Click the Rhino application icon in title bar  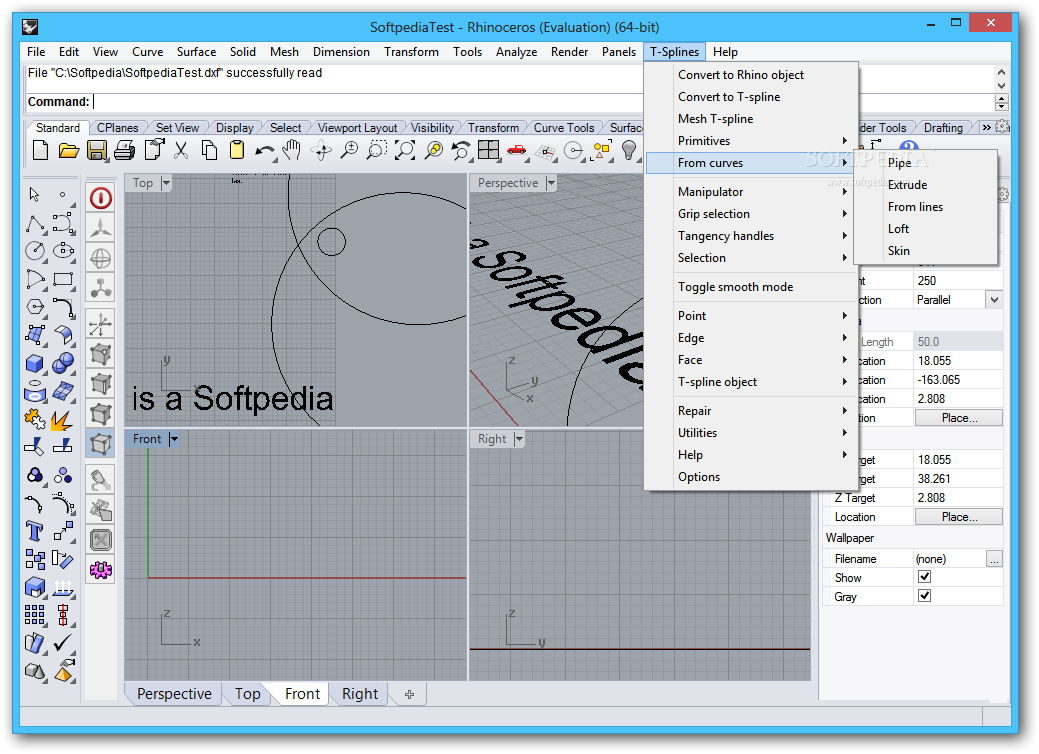[30, 27]
